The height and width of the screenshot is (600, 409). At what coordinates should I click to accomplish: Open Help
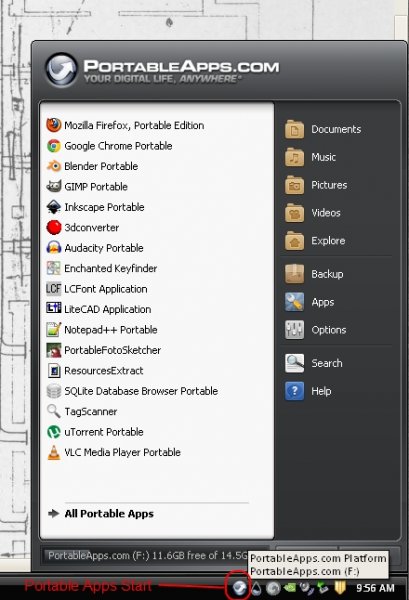click(x=308, y=391)
